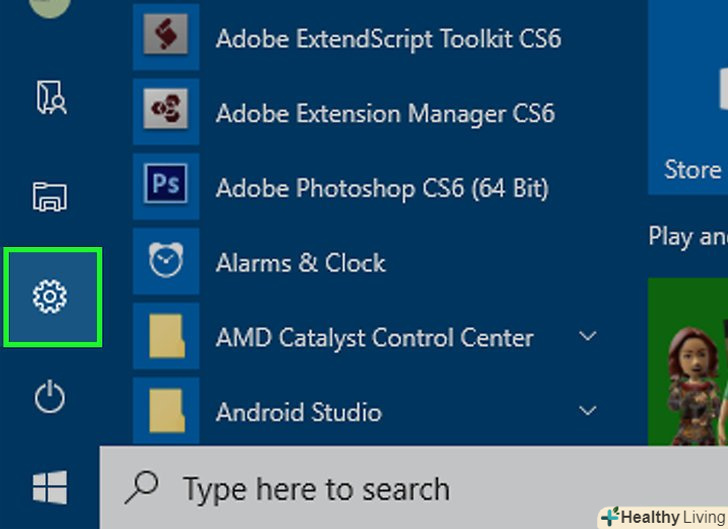The width and height of the screenshot is (728, 529).
Task: Click the Alarms & Clock app icon
Action: pyautogui.click(x=166, y=262)
